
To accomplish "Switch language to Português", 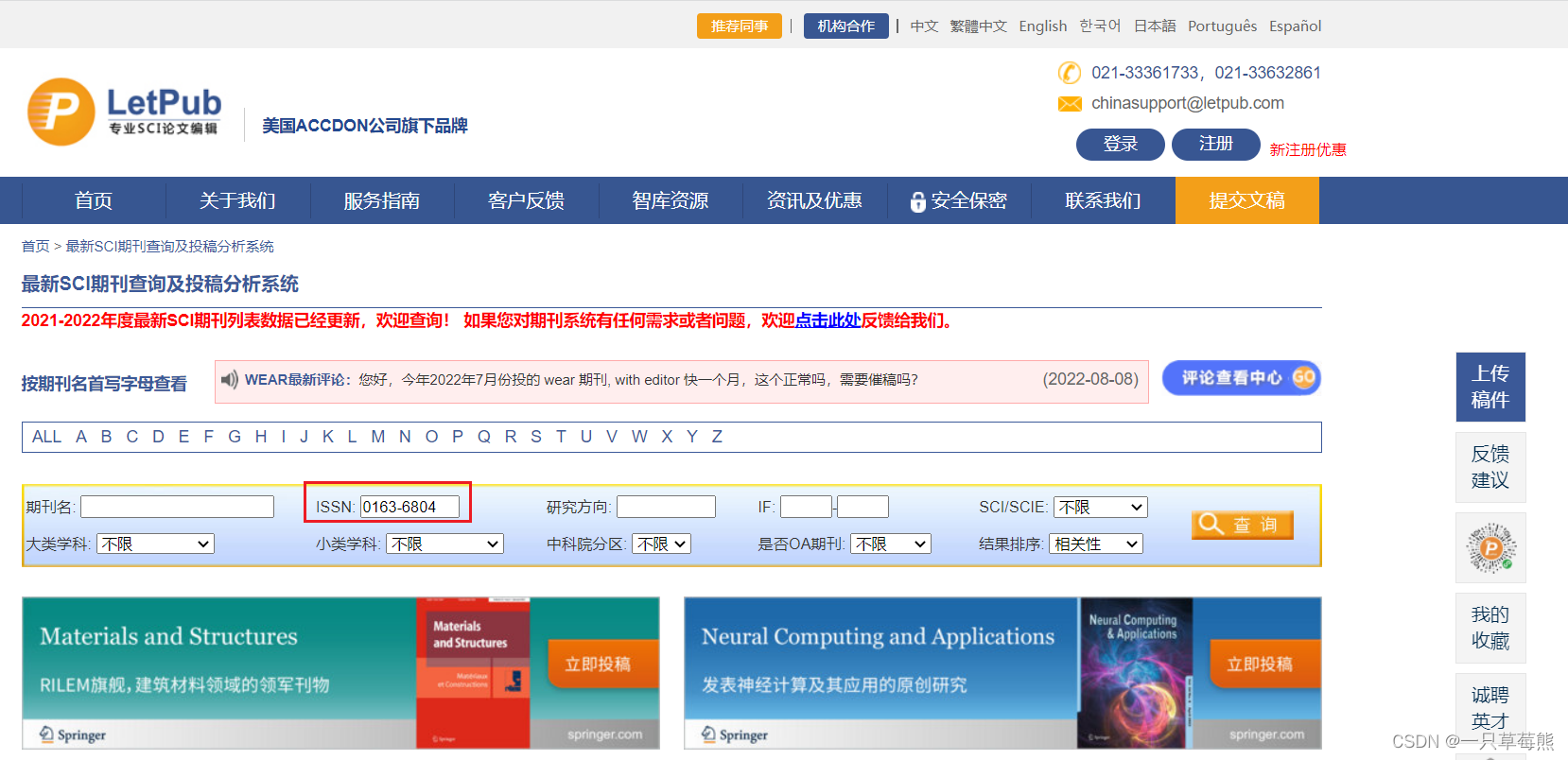I will coord(1223,26).
